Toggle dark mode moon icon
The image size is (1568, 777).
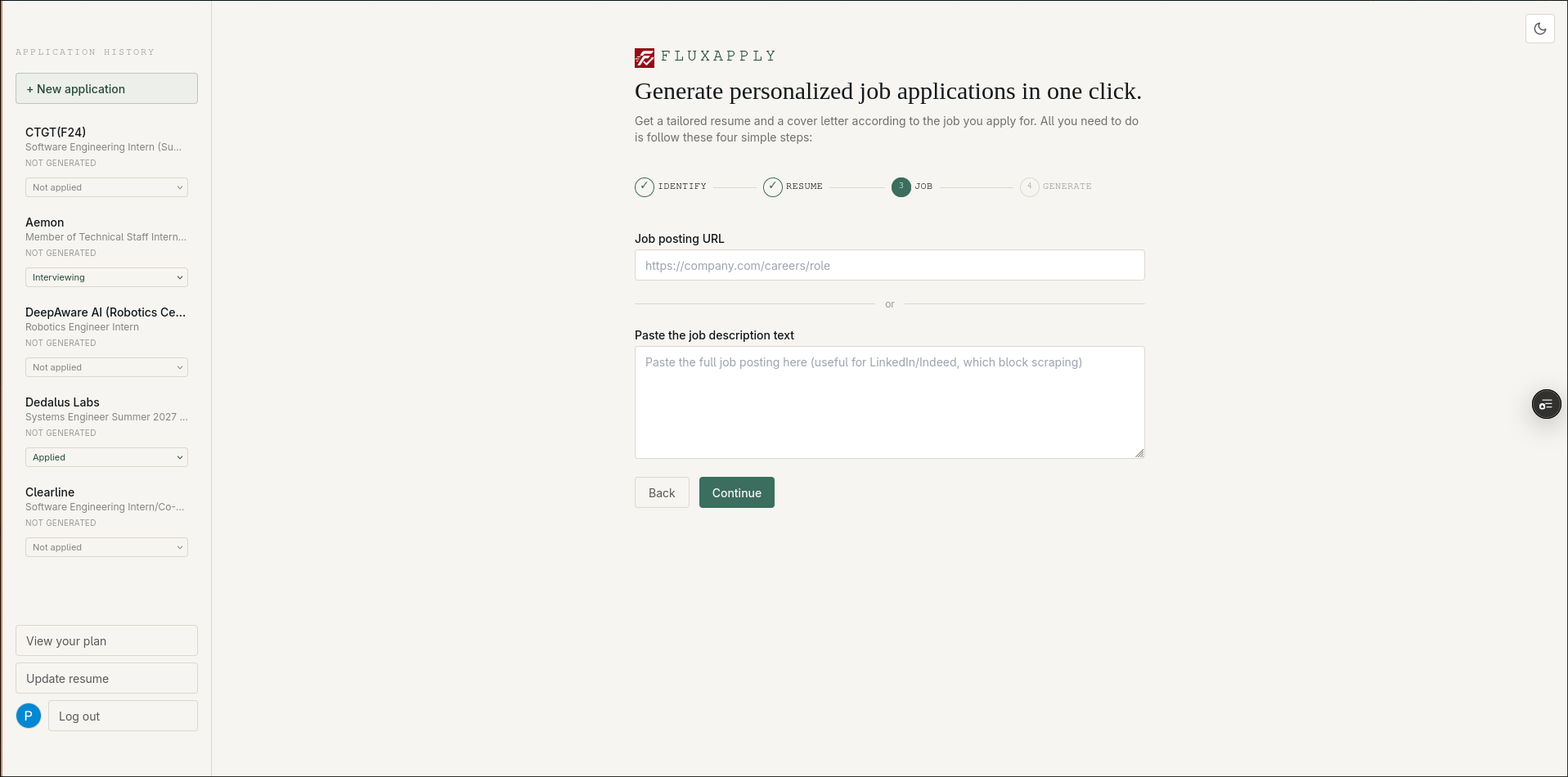pyautogui.click(x=1540, y=29)
